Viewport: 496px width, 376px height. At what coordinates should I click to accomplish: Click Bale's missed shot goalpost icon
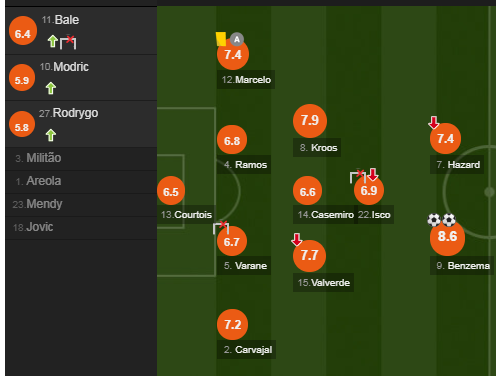click(68, 42)
